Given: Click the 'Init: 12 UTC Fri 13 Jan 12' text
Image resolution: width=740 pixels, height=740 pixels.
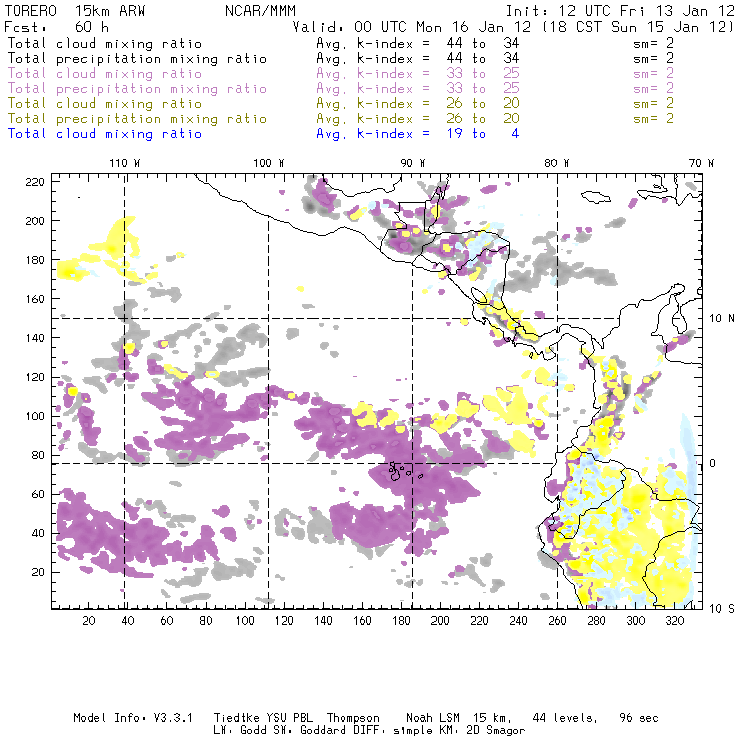Looking at the screenshot, I should (x=620, y=11).
